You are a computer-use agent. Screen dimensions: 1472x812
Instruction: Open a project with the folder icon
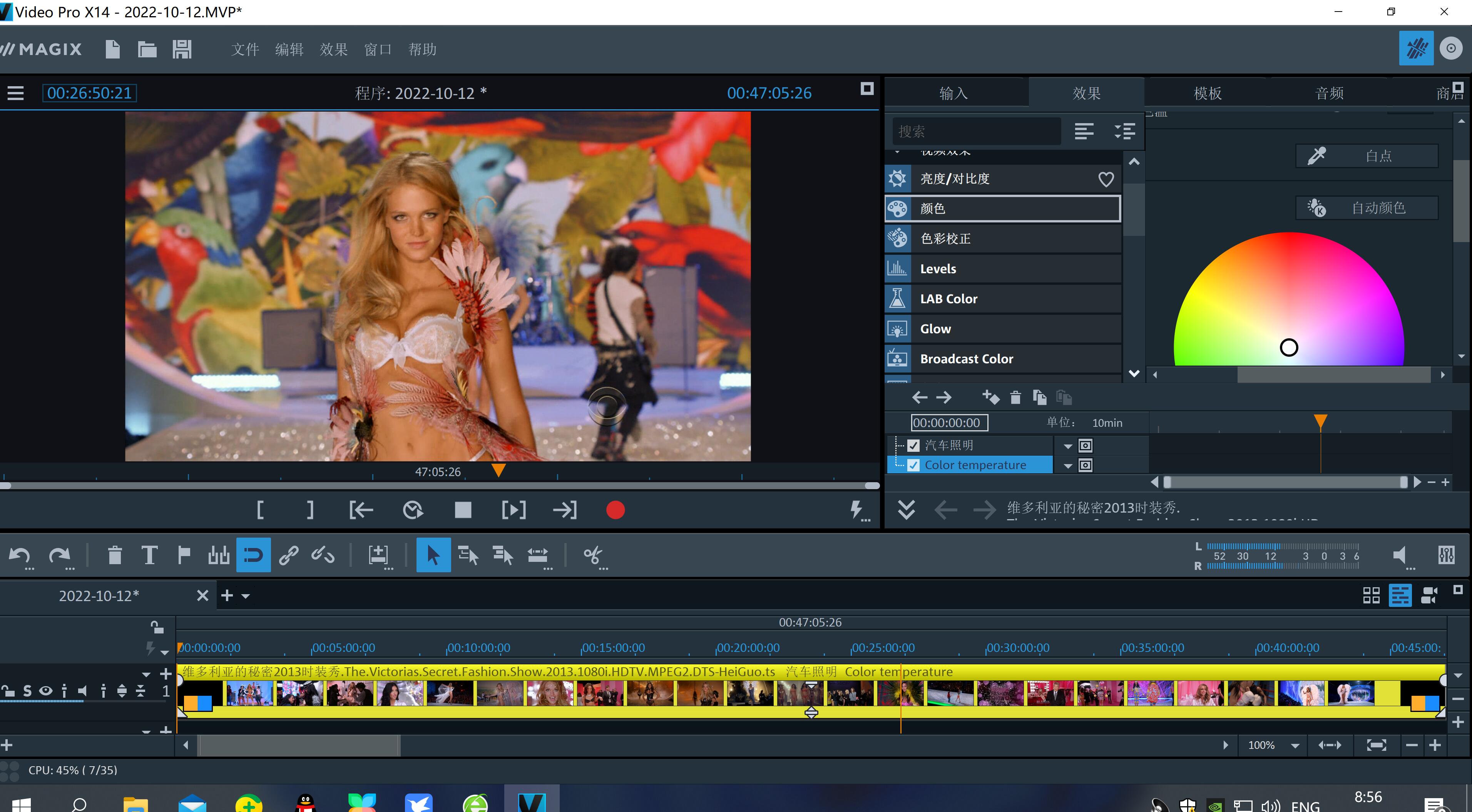(147, 49)
